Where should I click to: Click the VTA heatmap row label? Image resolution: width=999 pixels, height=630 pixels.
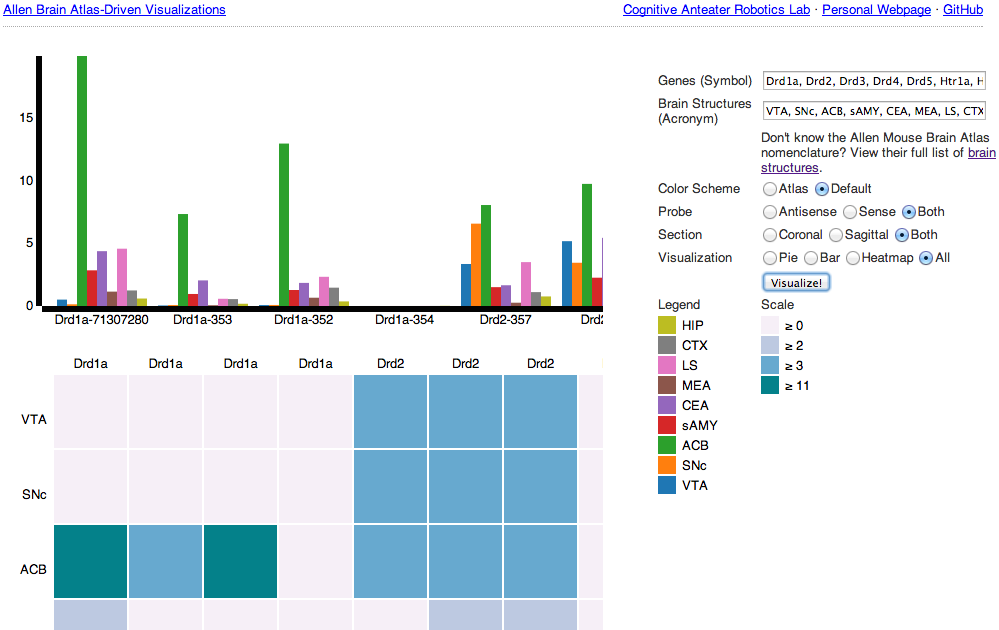pyautogui.click(x=34, y=419)
